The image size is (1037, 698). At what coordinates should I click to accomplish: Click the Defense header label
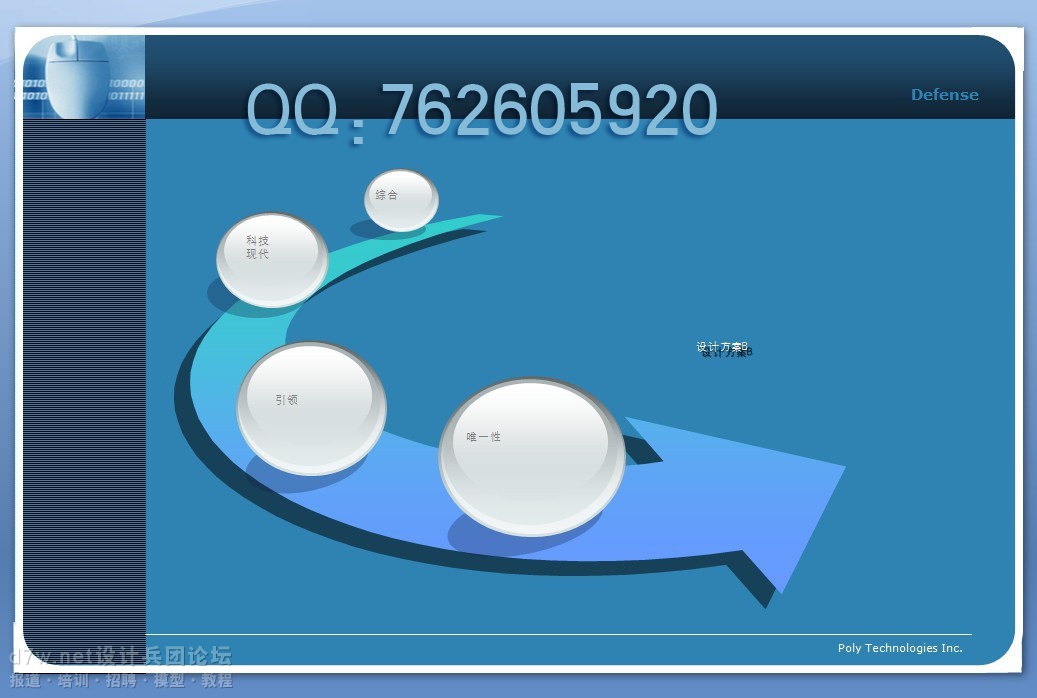tap(944, 95)
